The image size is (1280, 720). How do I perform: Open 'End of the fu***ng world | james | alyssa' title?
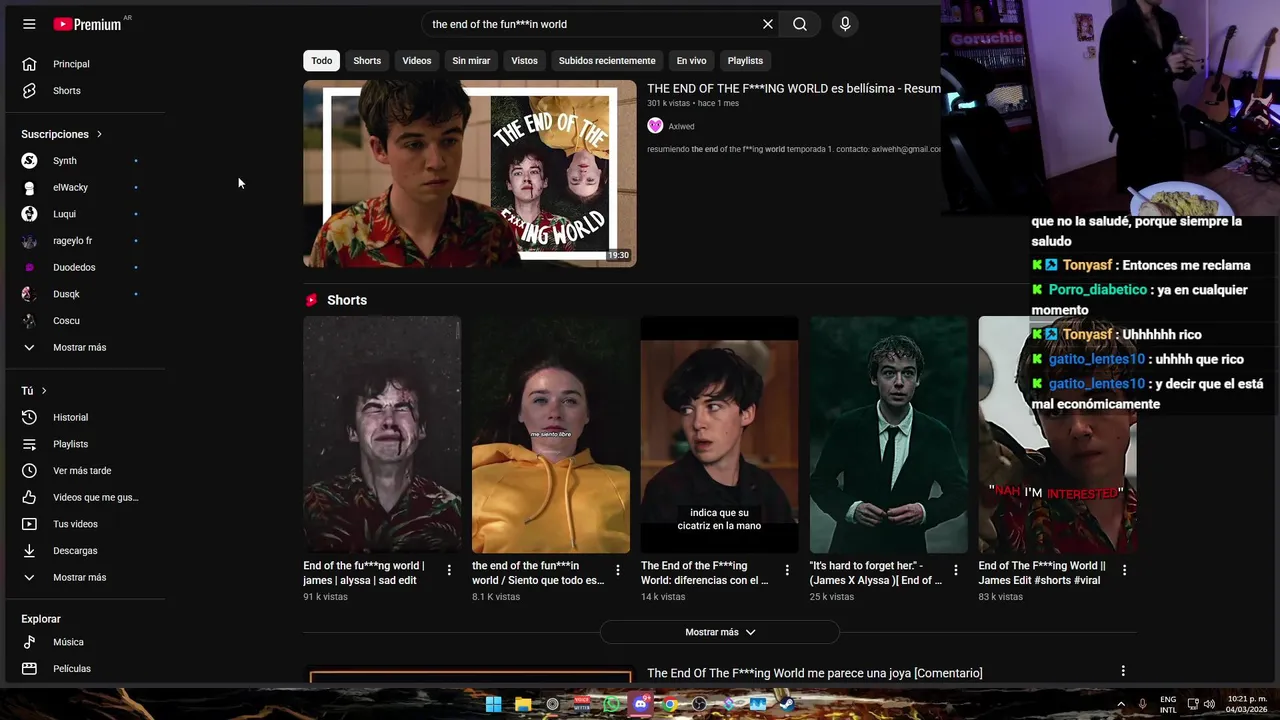[x=365, y=573]
